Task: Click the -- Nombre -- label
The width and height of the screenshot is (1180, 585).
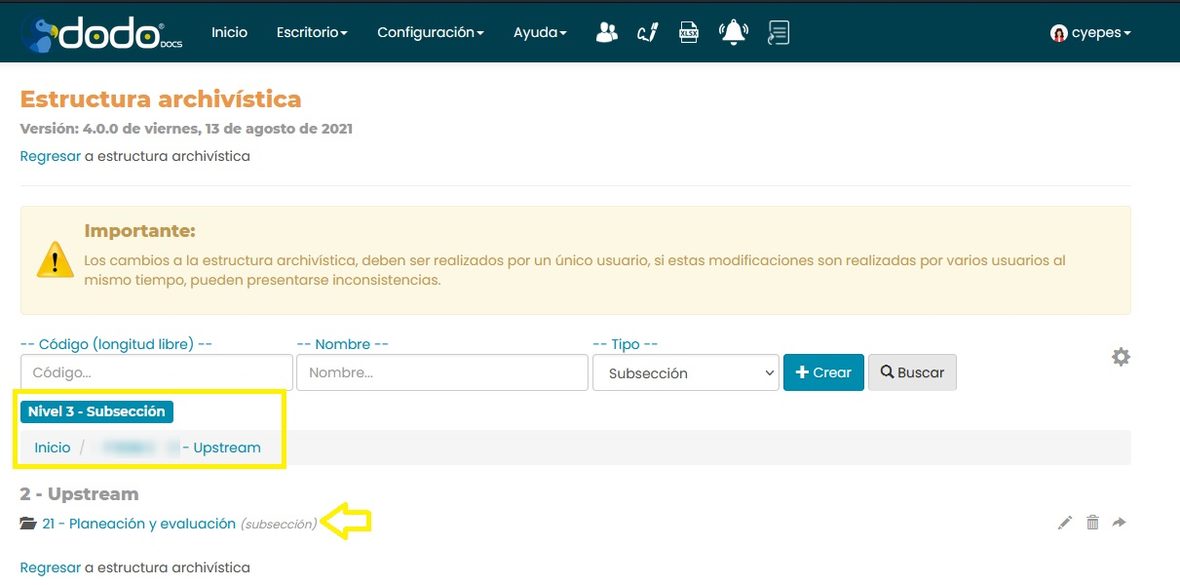Action: pos(342,344)
